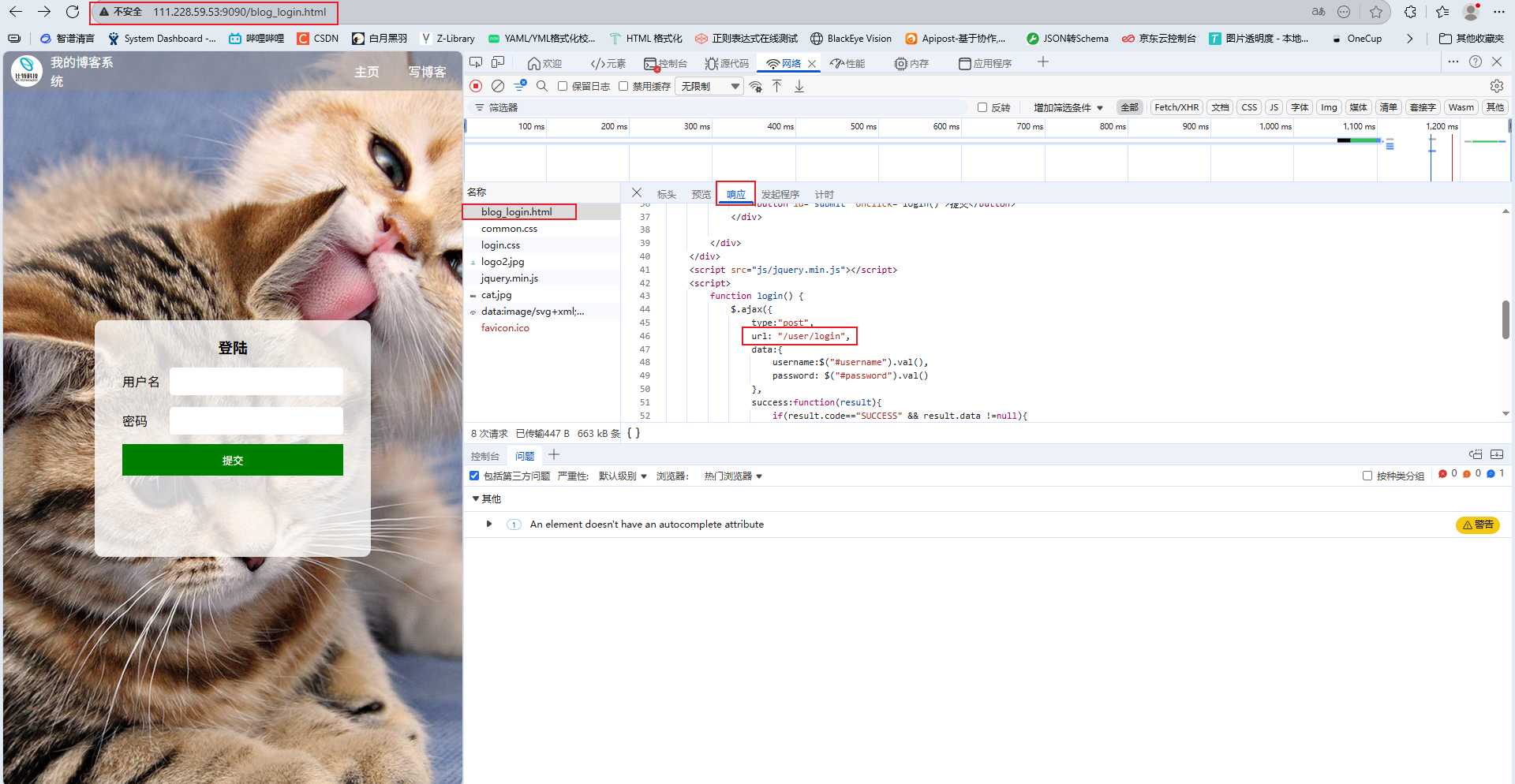Screen dimensions: 1515x784
Task: Stop recording the network log
Action: click(x=476, y=86)
